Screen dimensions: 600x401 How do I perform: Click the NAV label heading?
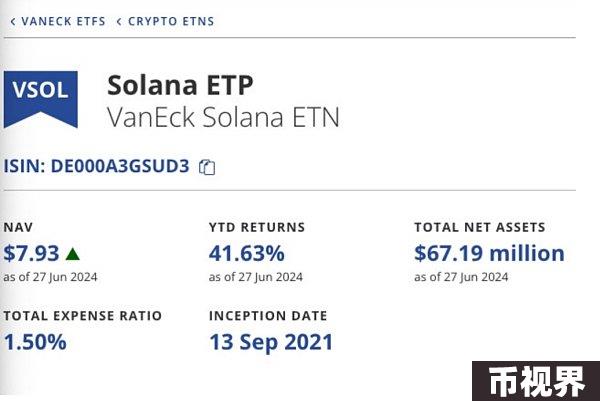[18, 227]
